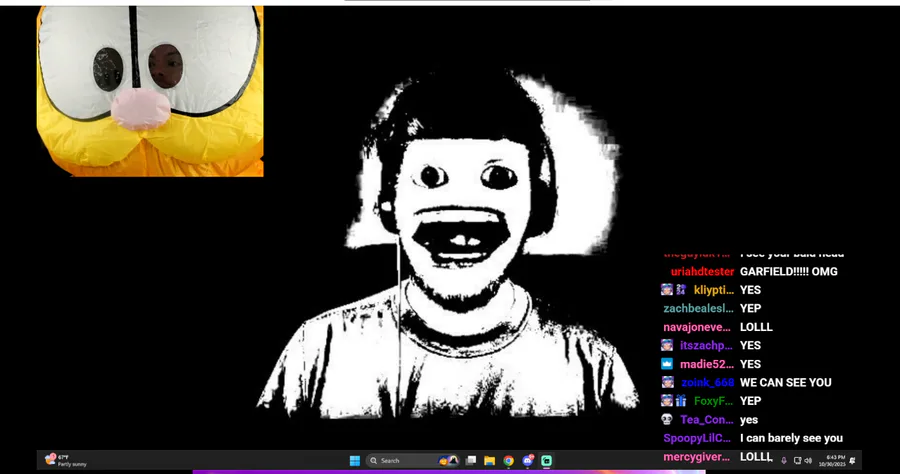Viewport: 900px width, 474px height.
Task: Click the Halloween pumpkin search highlight icon
Action: coord(448,460)
